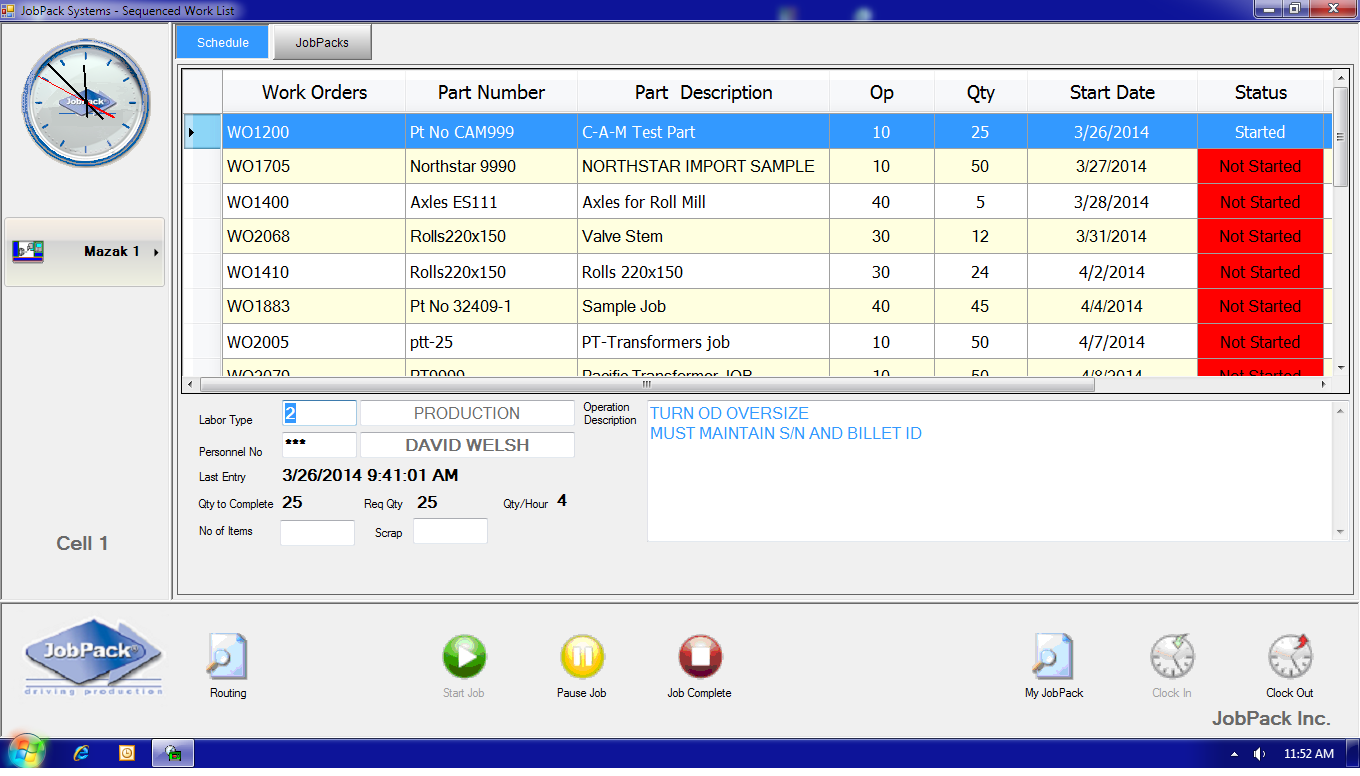Click the DAVID WELSH name field
This screenshot has width=1360, height=776.
pos(467,445)
